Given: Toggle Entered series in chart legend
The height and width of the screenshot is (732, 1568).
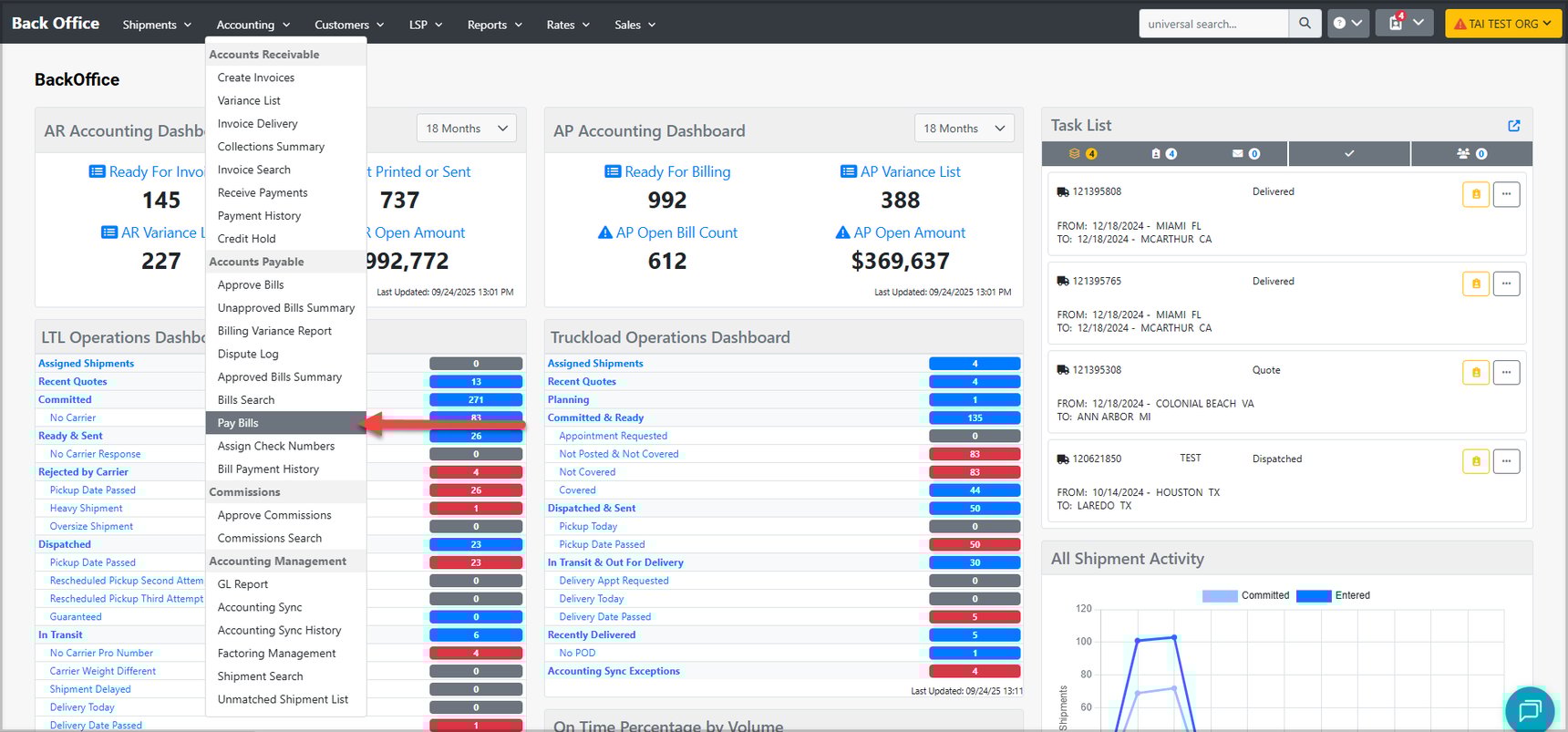Looking at the screenshot, I should [x=1333, y=595].
